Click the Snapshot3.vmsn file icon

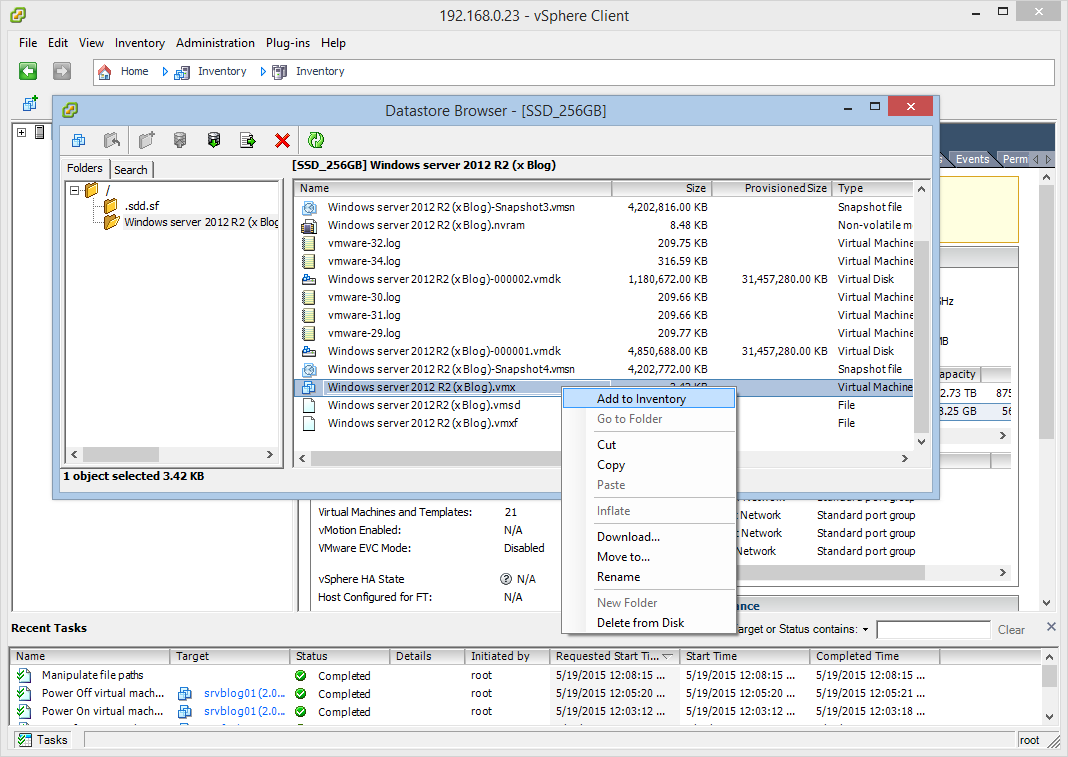(x=309, y=207)
